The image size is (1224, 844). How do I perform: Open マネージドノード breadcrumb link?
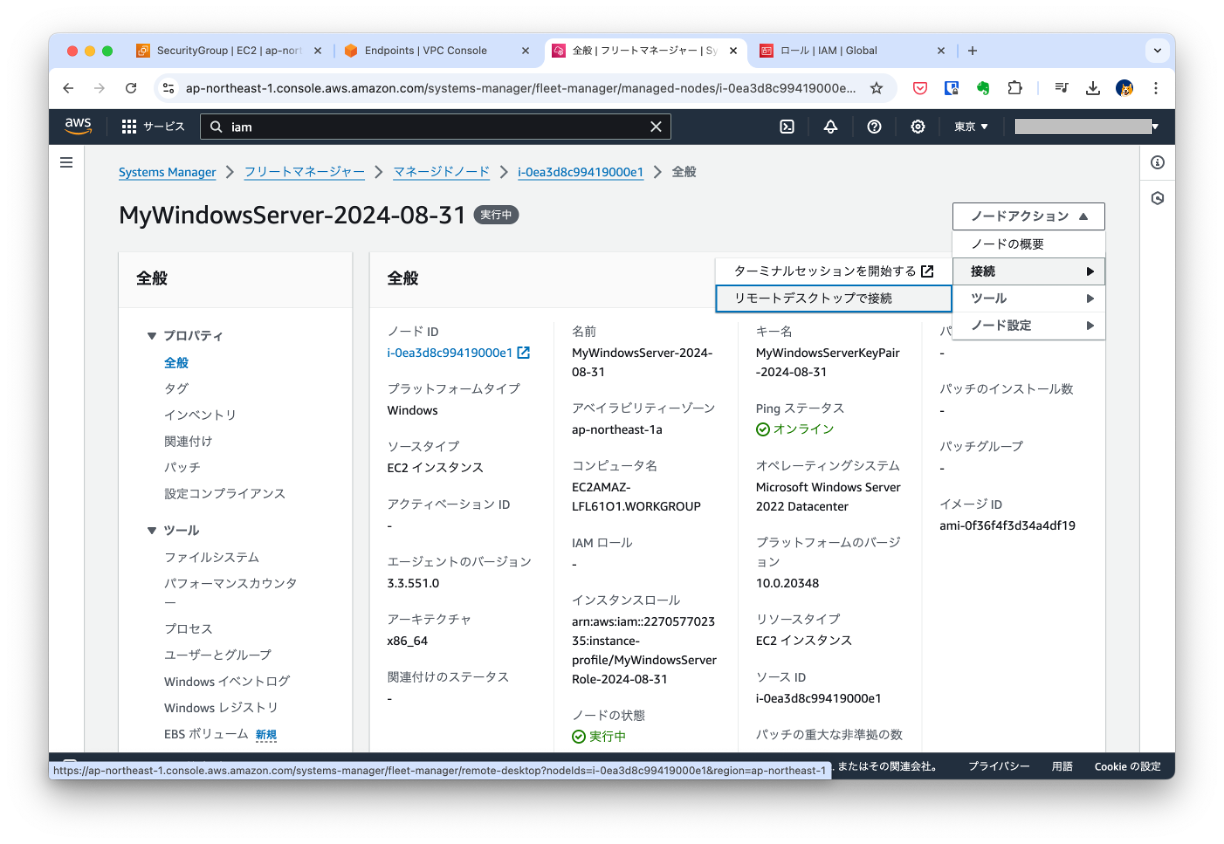[441, 172]
